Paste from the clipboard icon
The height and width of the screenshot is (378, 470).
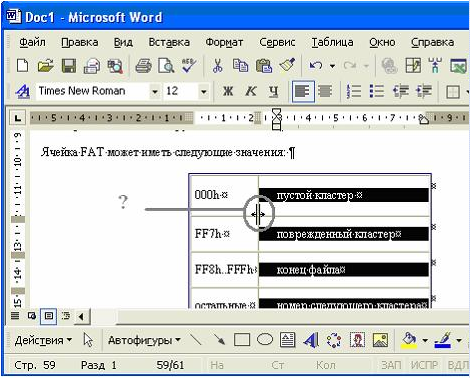264,65
